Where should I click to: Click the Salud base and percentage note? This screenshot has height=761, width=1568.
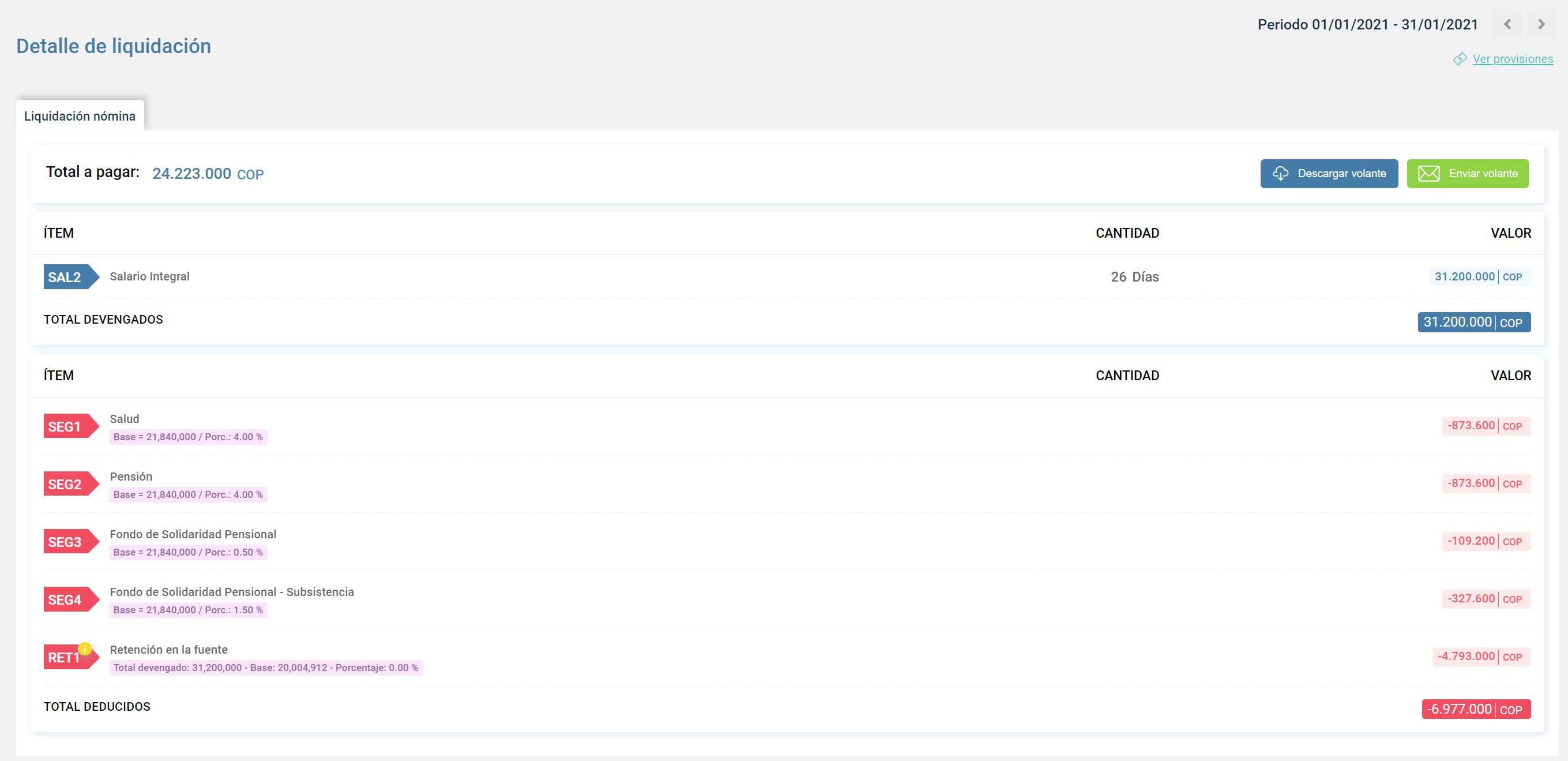click(x=188, y=437)
